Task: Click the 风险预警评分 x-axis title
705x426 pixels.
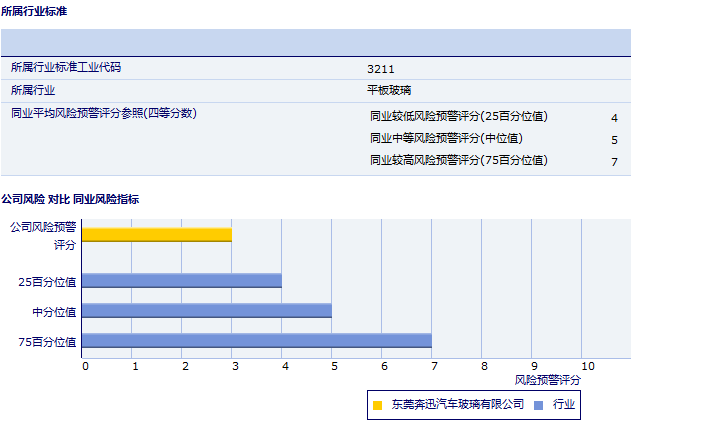Action: (x=547, y=380)
